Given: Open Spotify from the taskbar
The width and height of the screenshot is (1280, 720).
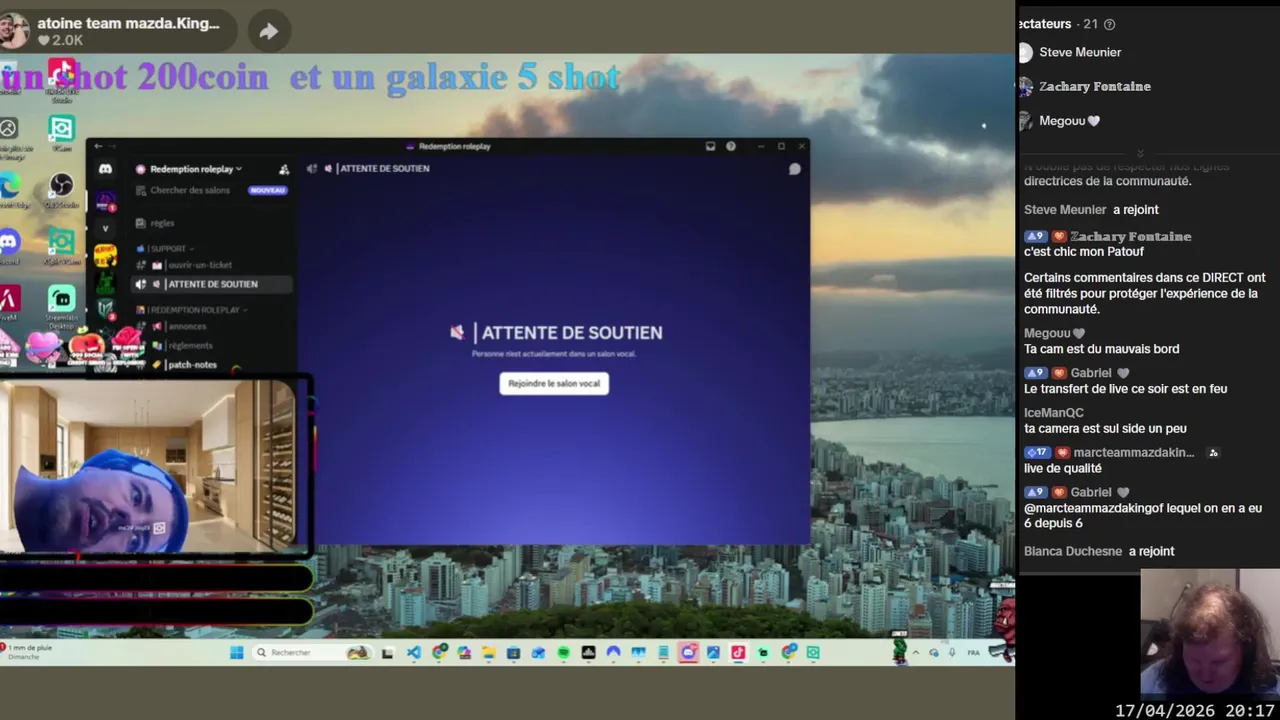Looking at the screenshot, I should pos(563,653).
